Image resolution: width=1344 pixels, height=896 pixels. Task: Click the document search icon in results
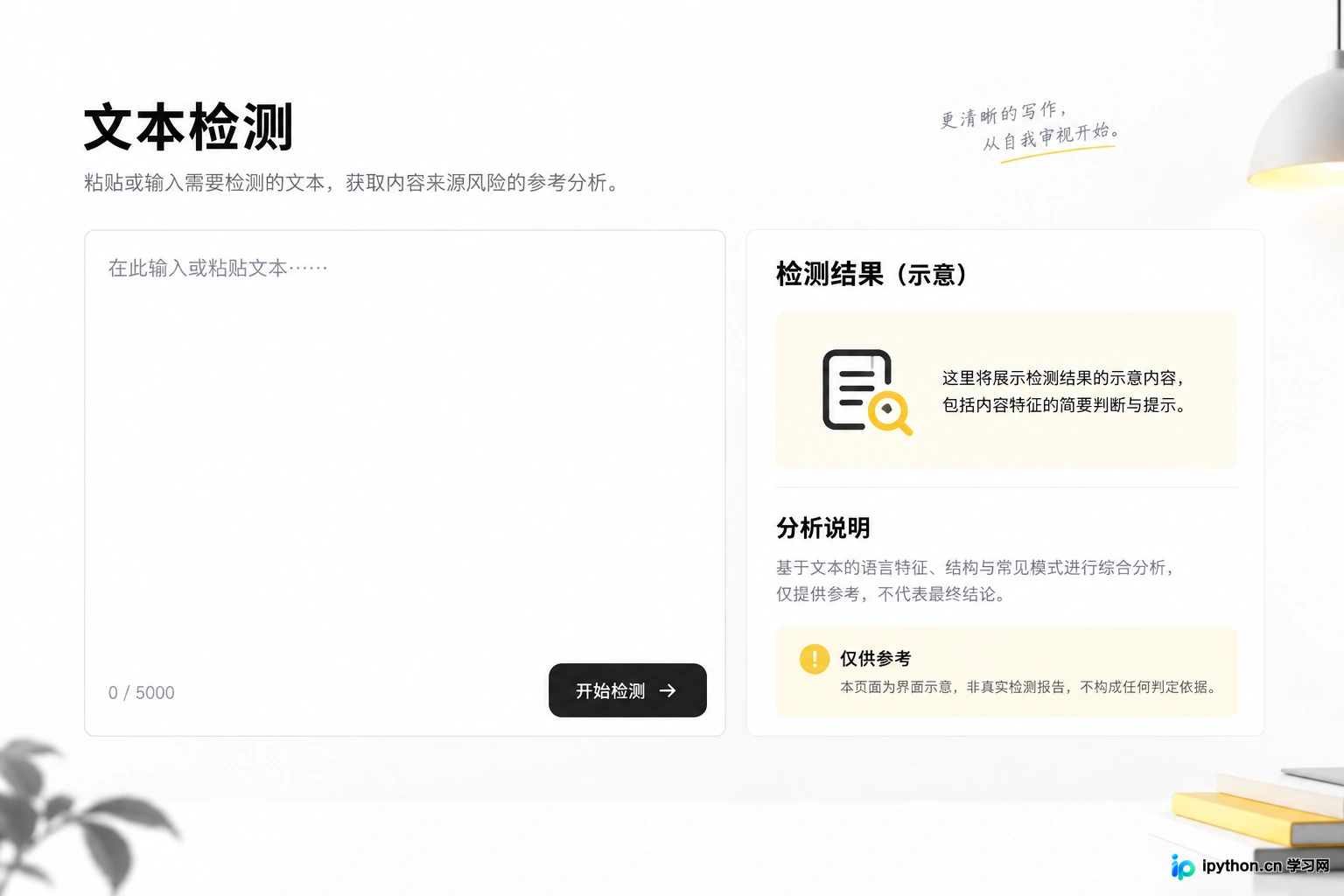click(x=867, y=392)
